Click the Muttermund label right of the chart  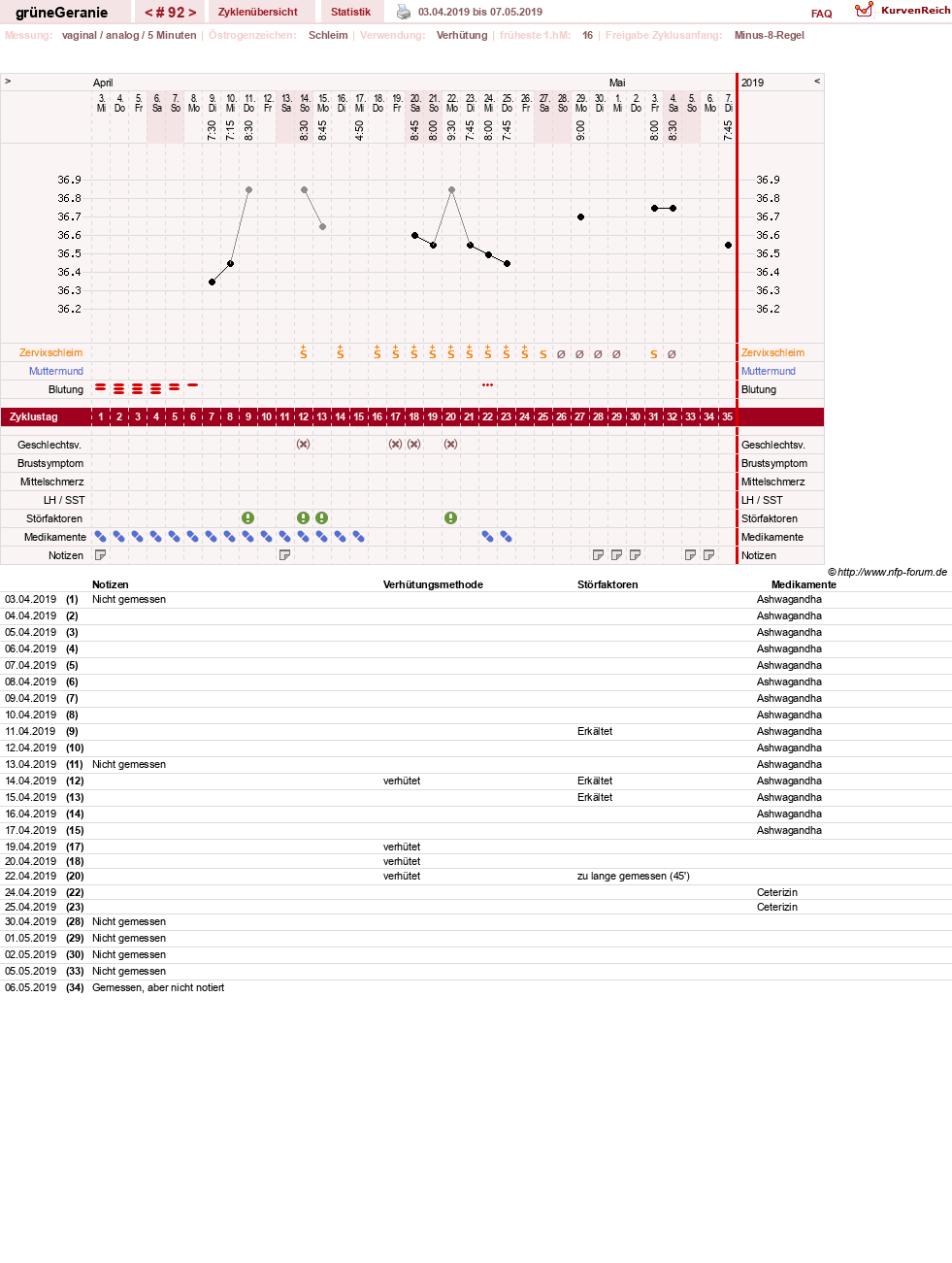click(x=769, y=371)
